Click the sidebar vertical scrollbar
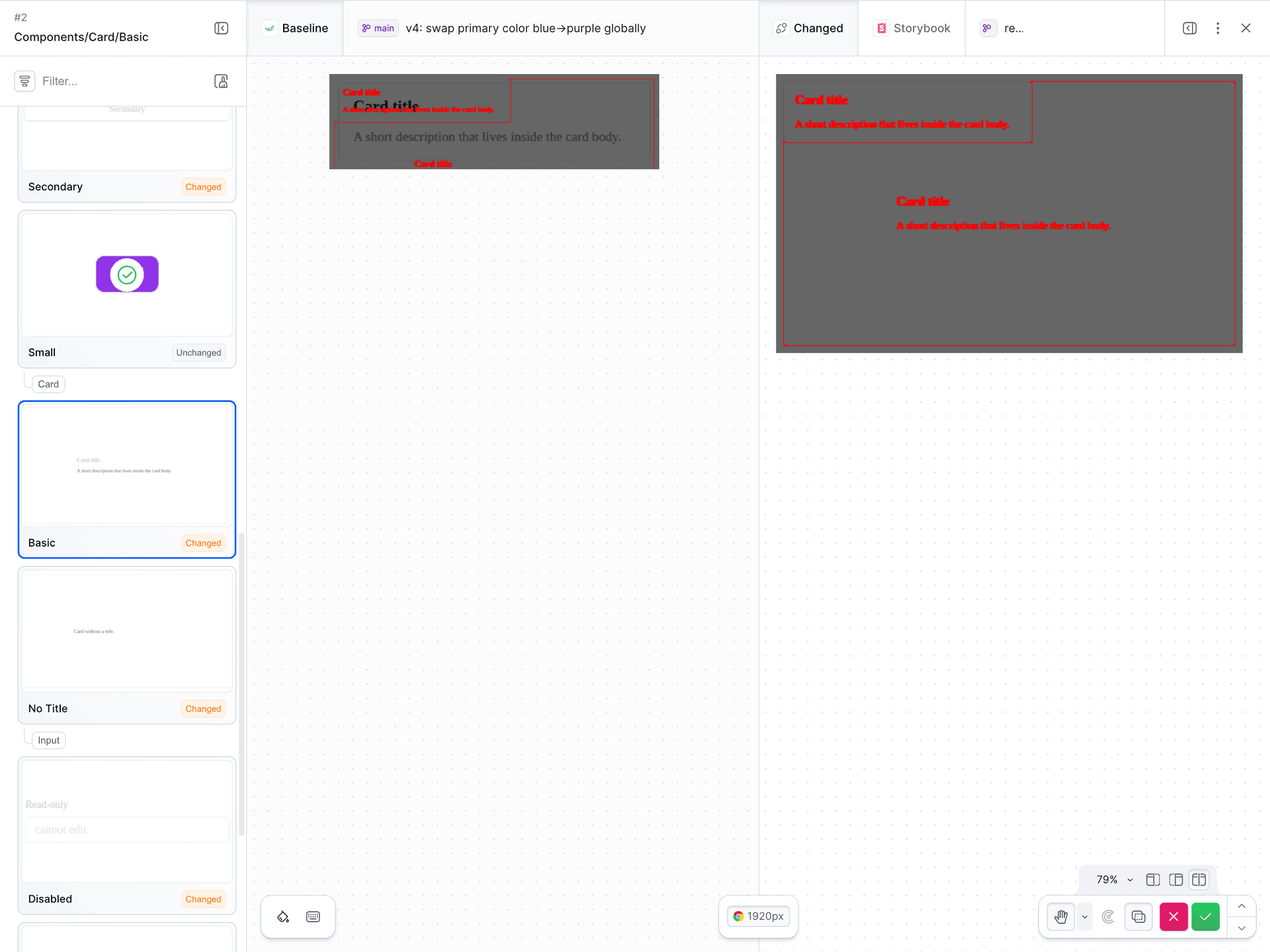 click(x=241, y=684)
